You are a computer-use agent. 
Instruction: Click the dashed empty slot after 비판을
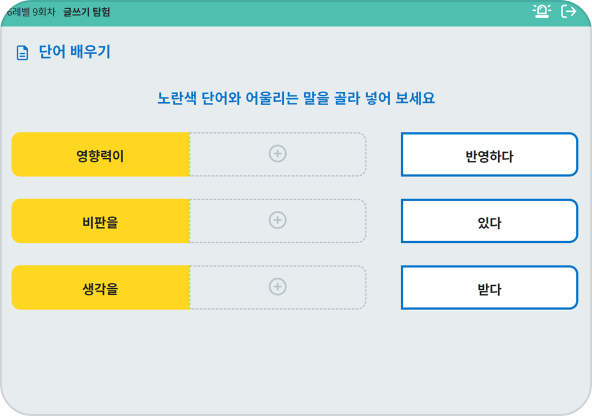tap(278, 221)
